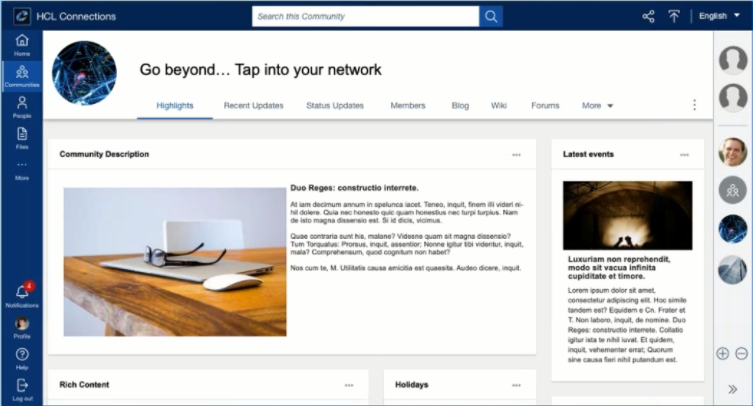Click the second blank avatar in right panel
The width and height of the screenshot is (753, 406).
pos(733,98)
